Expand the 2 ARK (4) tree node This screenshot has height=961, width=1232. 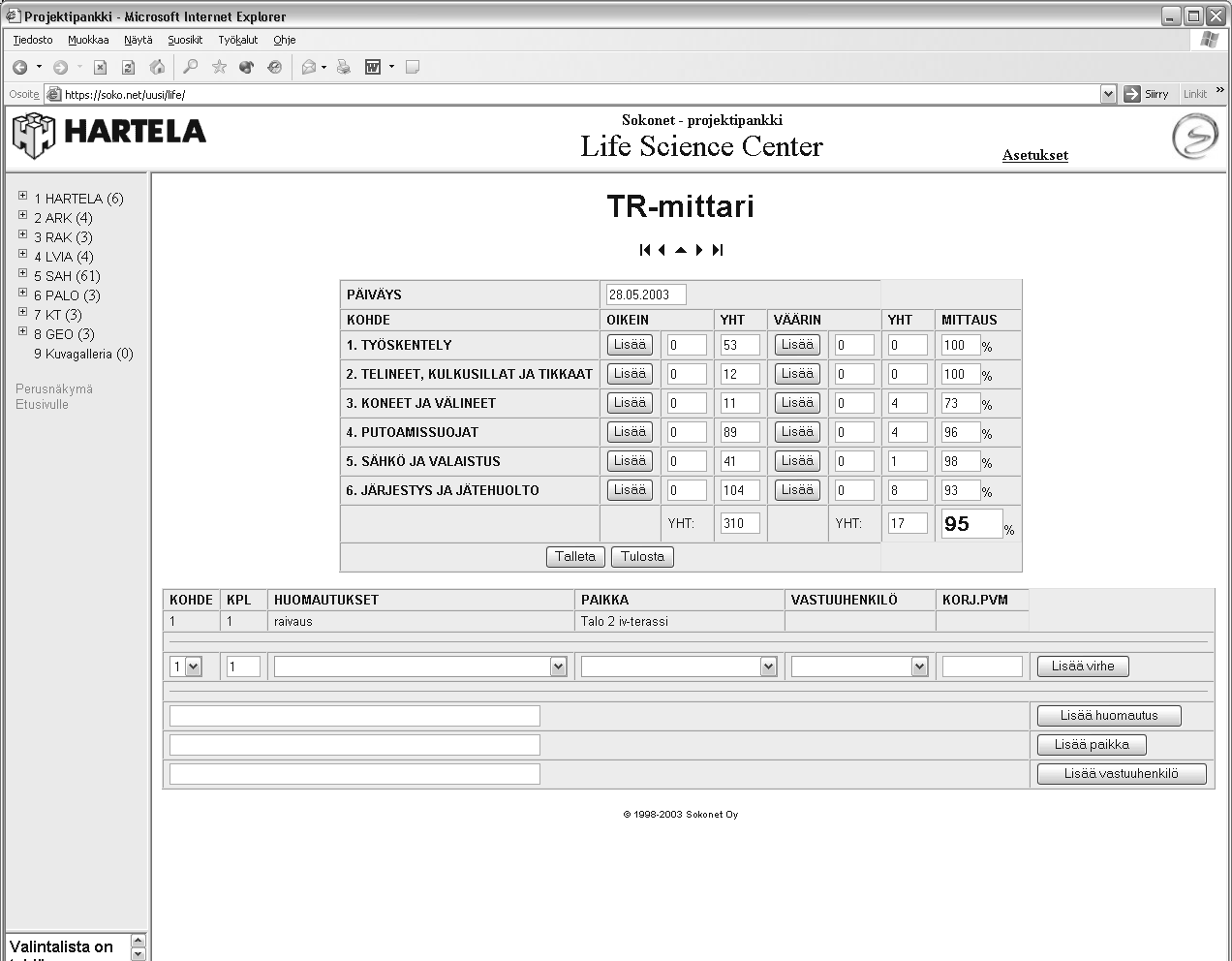pos(22,215)
